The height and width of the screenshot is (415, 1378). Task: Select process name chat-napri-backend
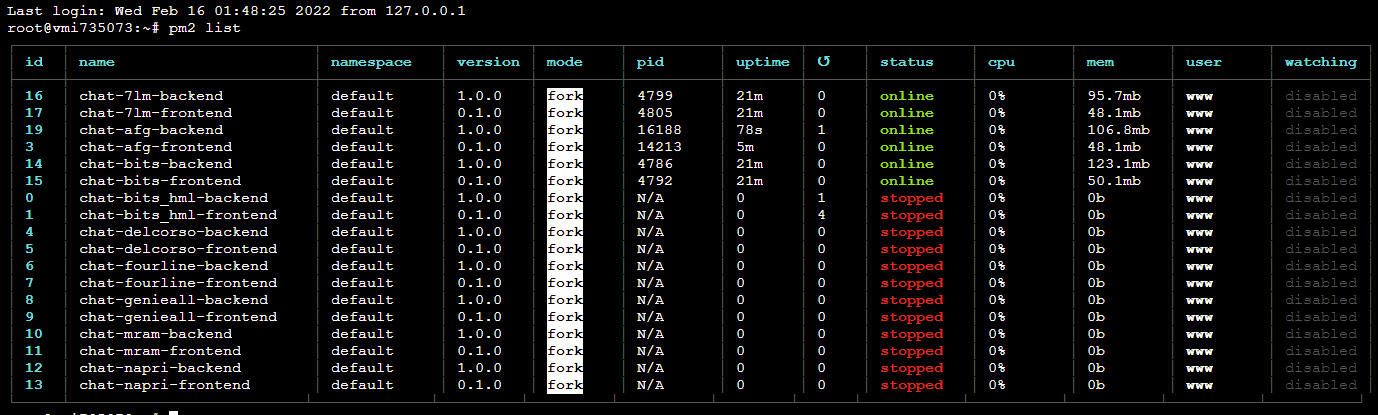160,368
